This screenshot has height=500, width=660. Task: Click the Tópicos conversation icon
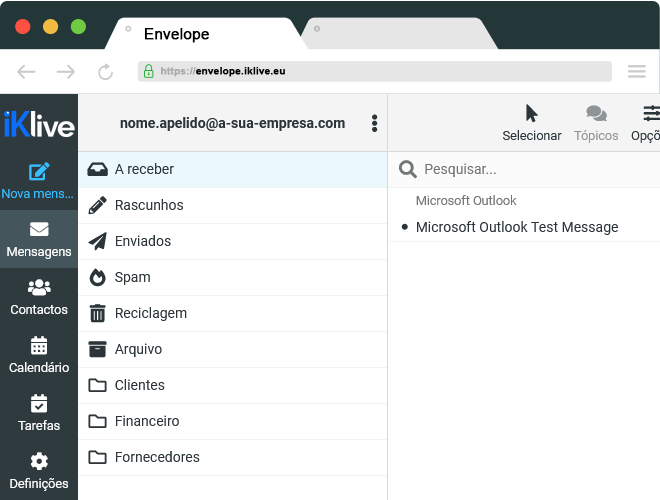point(596,114)
